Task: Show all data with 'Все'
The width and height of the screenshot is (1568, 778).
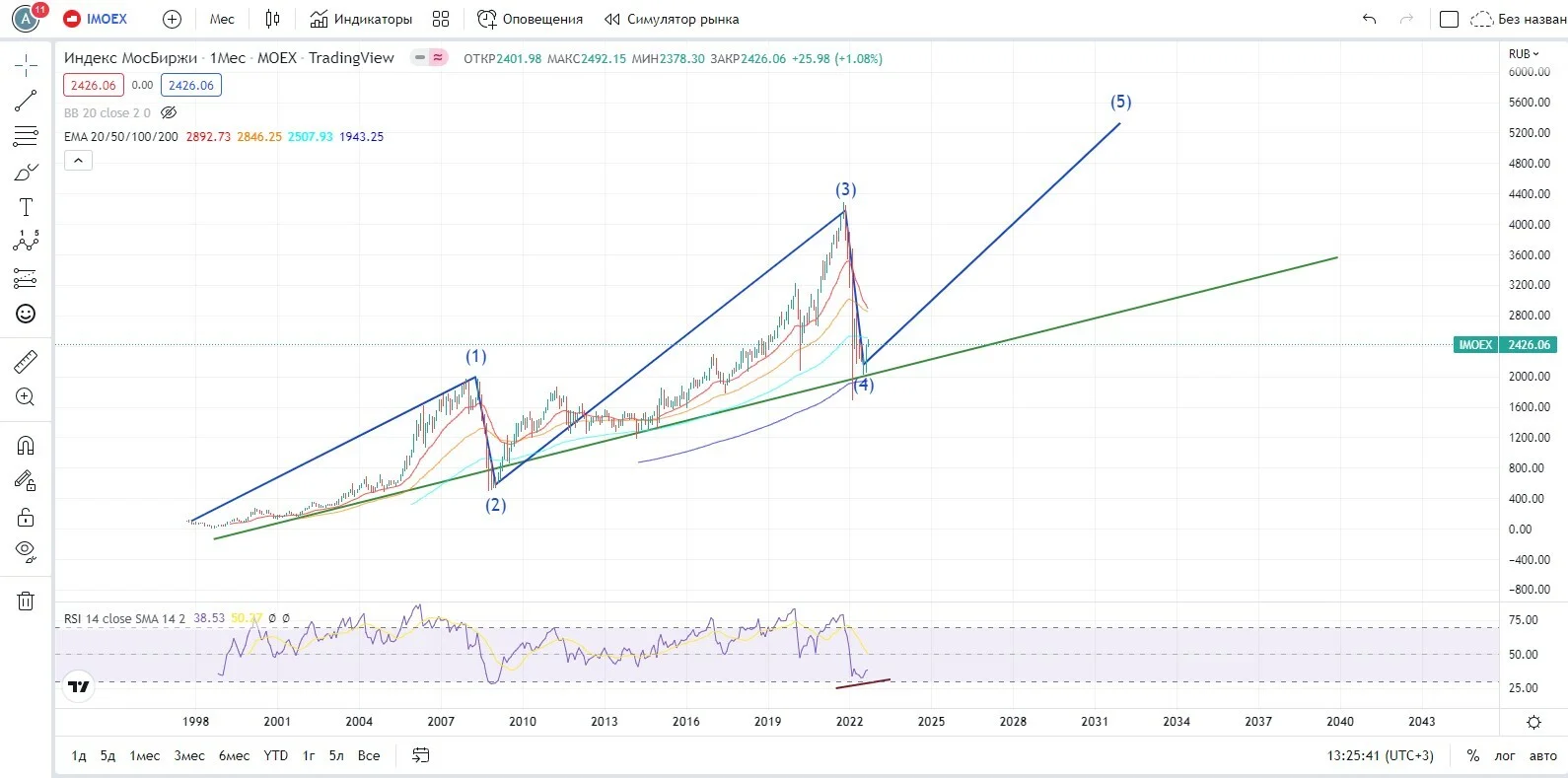Action: pyautogui.click(x=369, y=755)
